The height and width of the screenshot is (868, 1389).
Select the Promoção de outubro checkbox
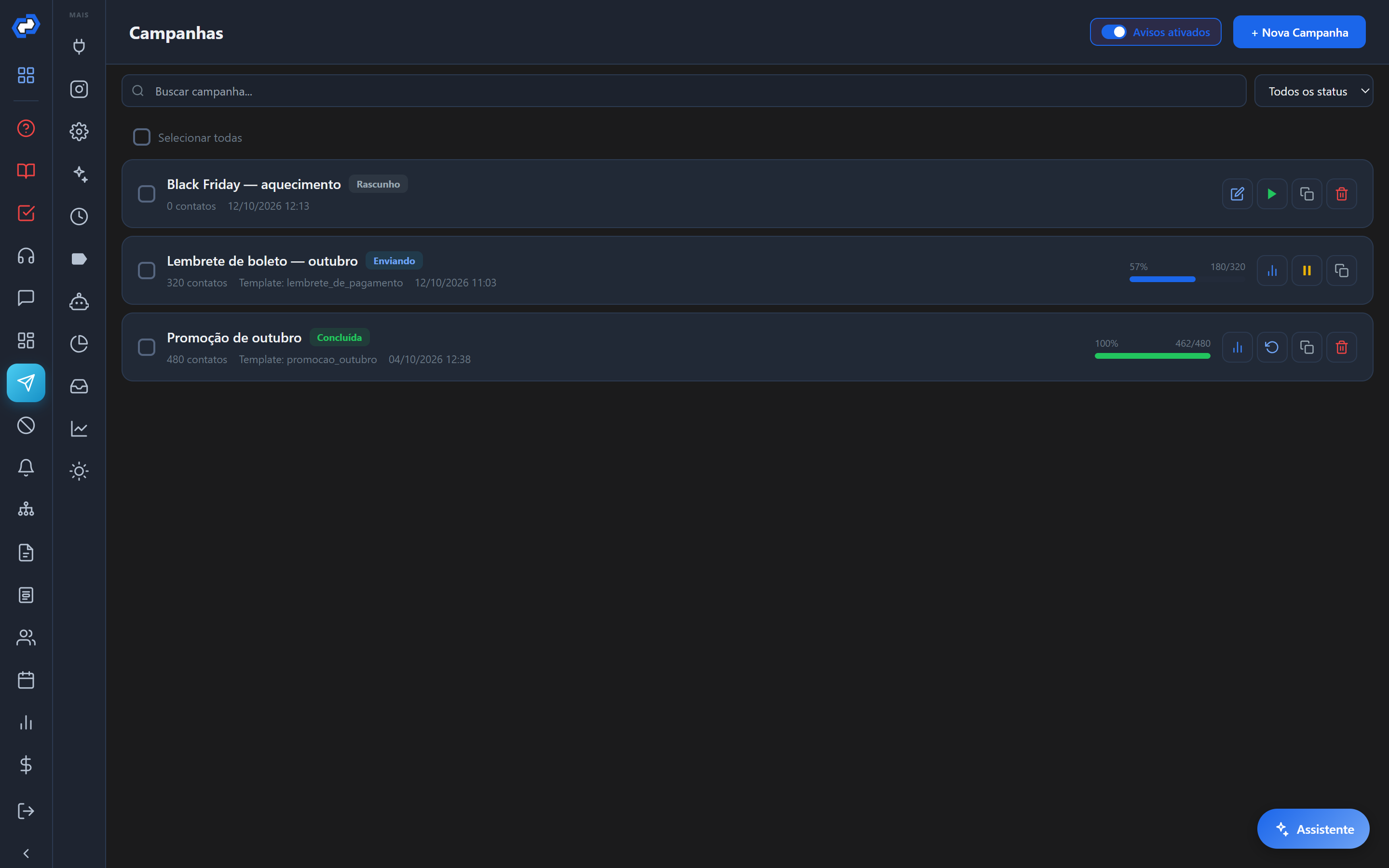coord(146,347)
